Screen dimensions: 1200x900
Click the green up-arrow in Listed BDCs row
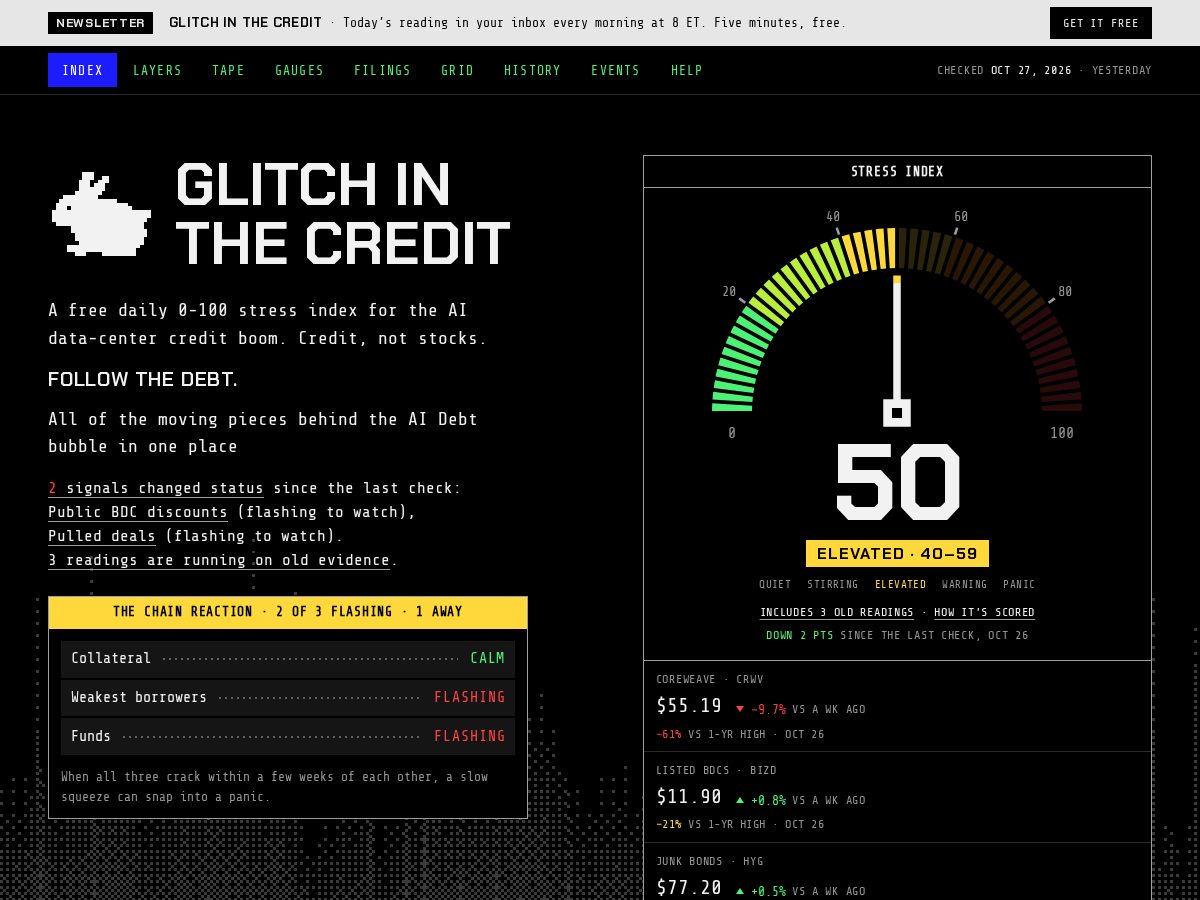740,800
